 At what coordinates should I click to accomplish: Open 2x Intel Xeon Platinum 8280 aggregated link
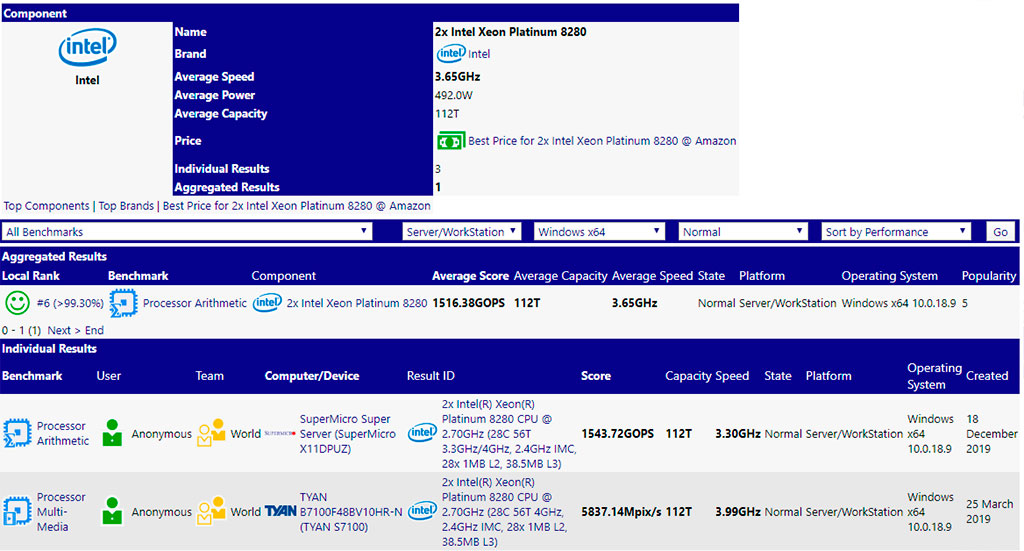(357, 303)
